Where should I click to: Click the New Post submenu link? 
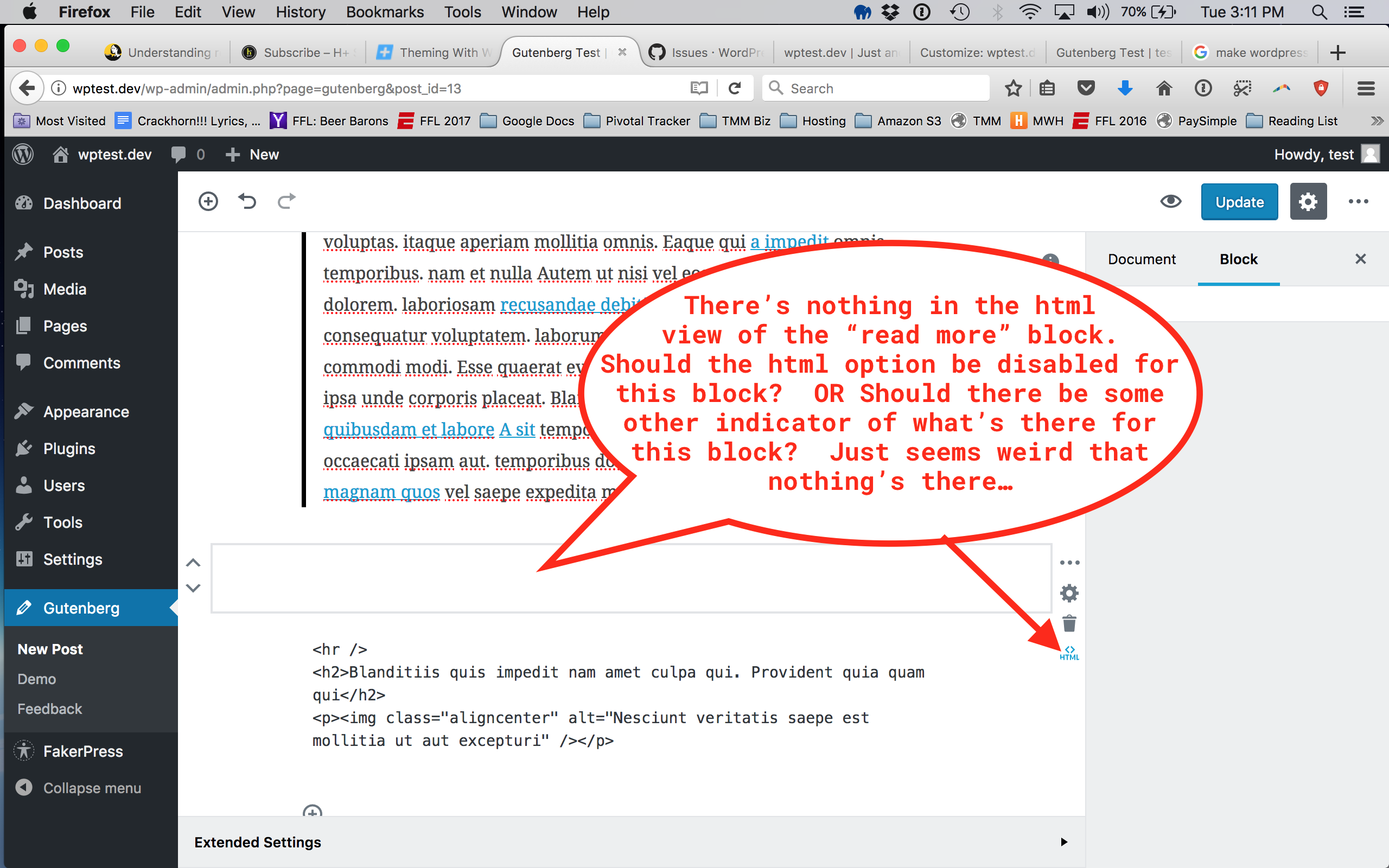pyautogui.click(x=50, y=649)
